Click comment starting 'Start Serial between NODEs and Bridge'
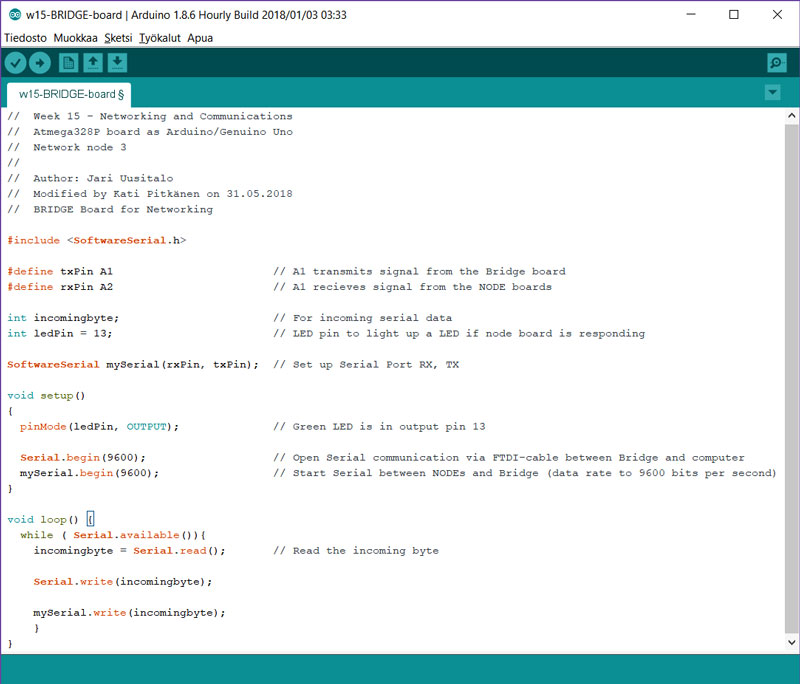 (x=535, y=473)
